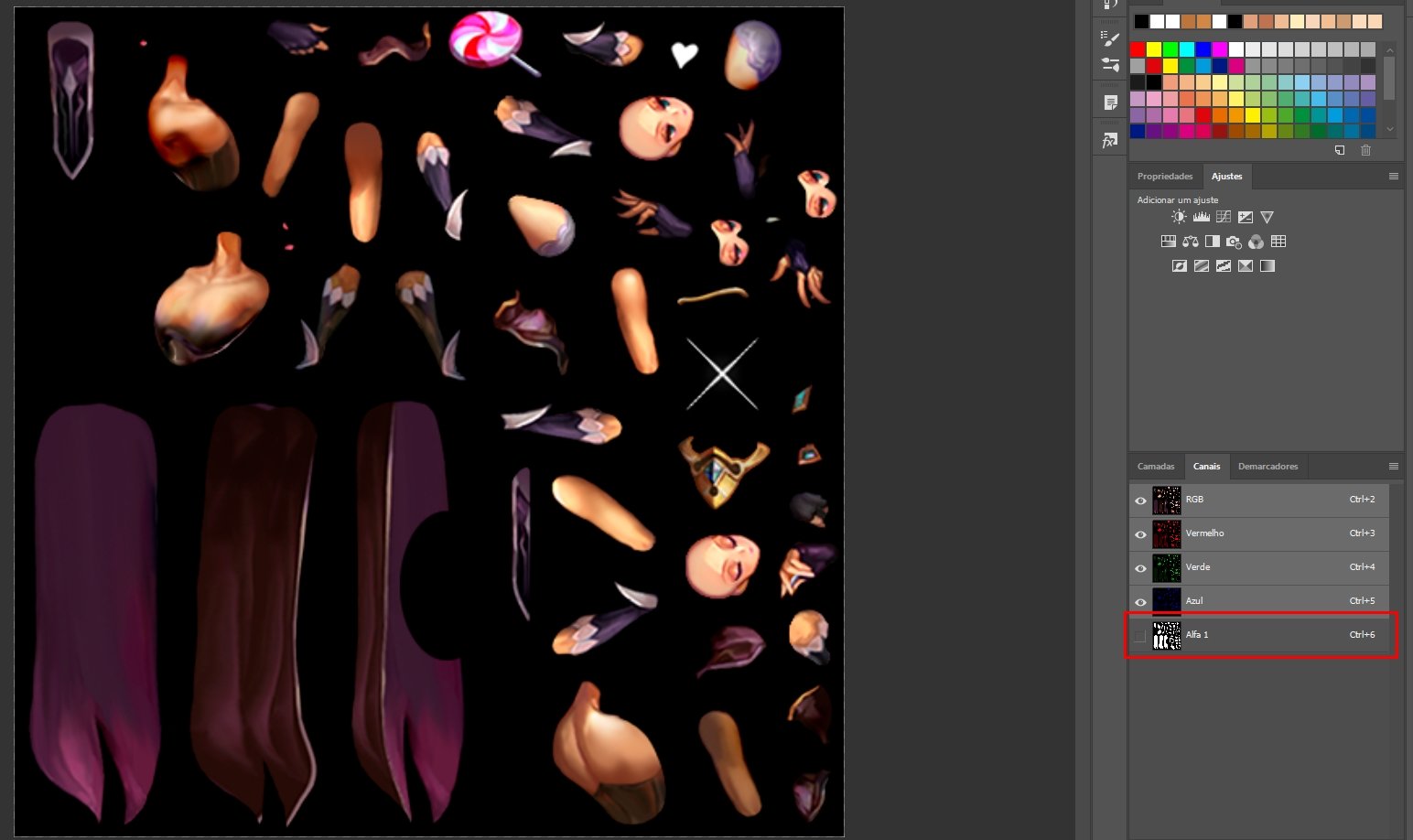
Task: Add a Color Lookup adjustment
Action: [x=1278, y=242]
